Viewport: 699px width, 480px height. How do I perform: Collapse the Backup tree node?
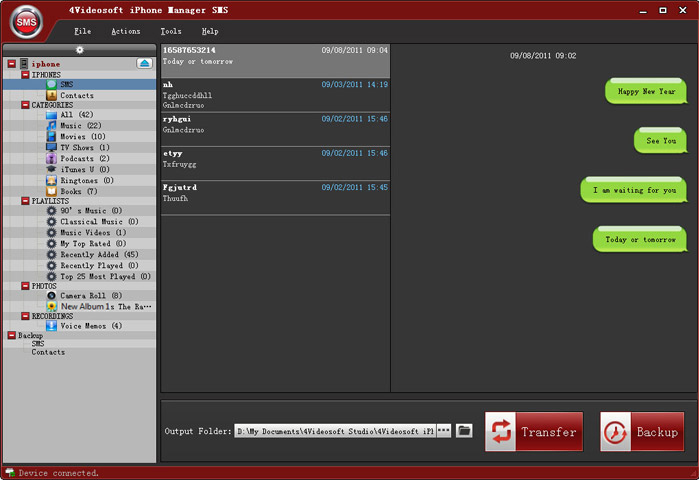pyautogui.click(x=11, y=336)
